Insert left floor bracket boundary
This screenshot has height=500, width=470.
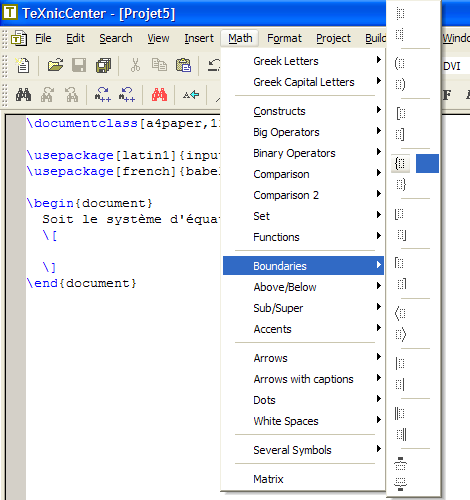click(399, 214)
